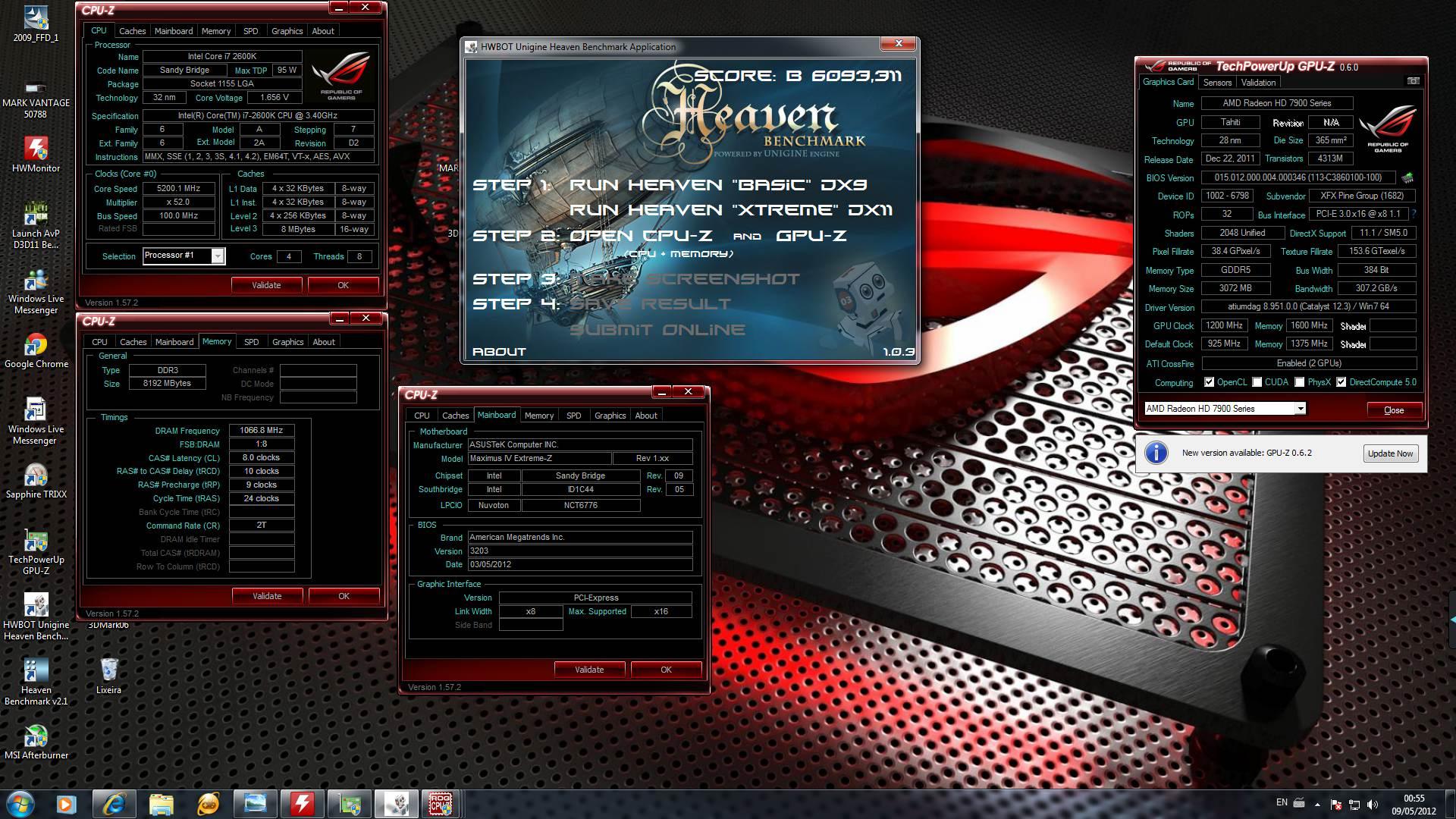Click the About link in Heaven Benchmark
This screenshot has width=1456, height=819.
click(499, 352)
